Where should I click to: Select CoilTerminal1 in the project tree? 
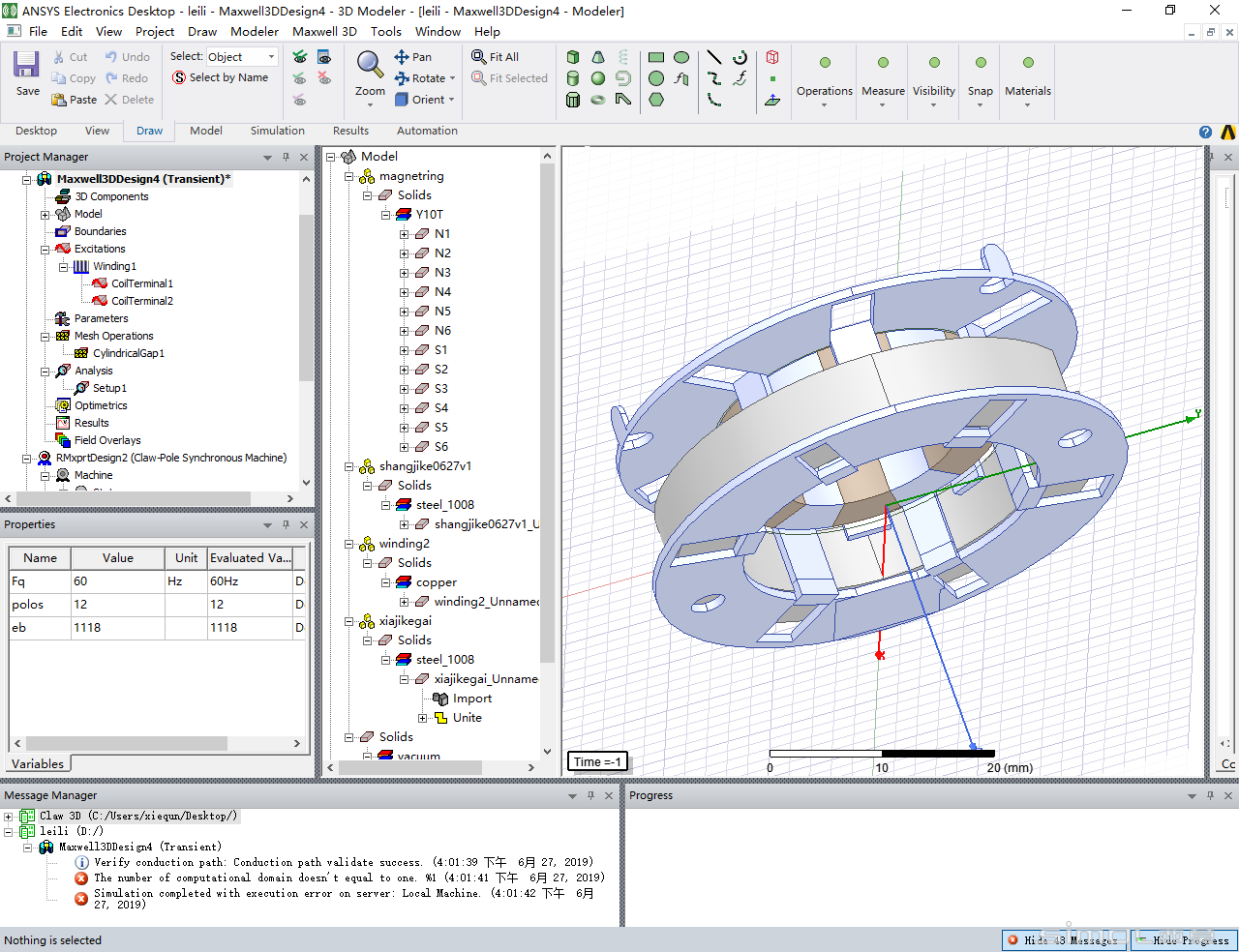[142, 283]
